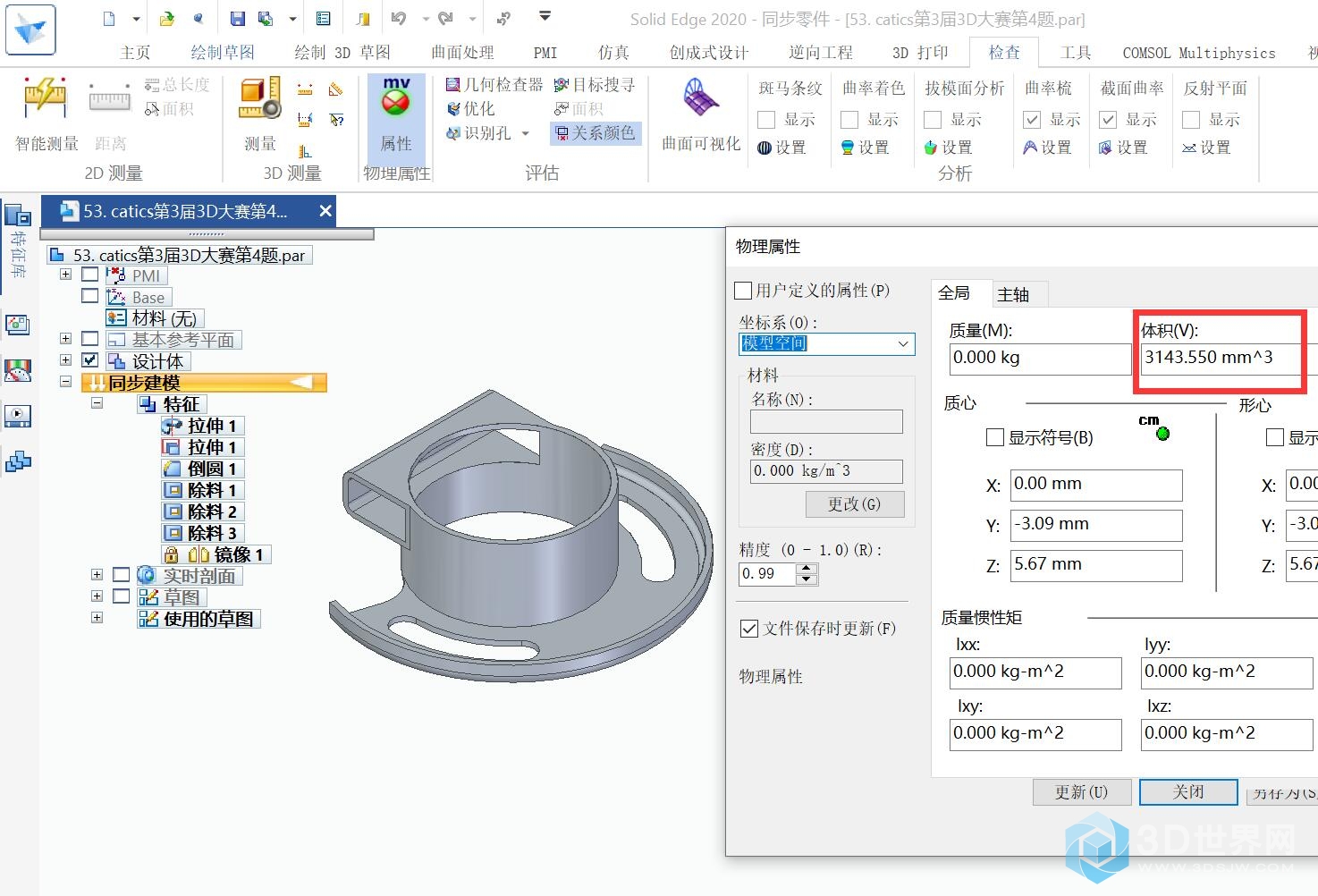Click the Mass (质量) value field
The width and height of the screenshot is (1318, 896).
point(1040,359)
